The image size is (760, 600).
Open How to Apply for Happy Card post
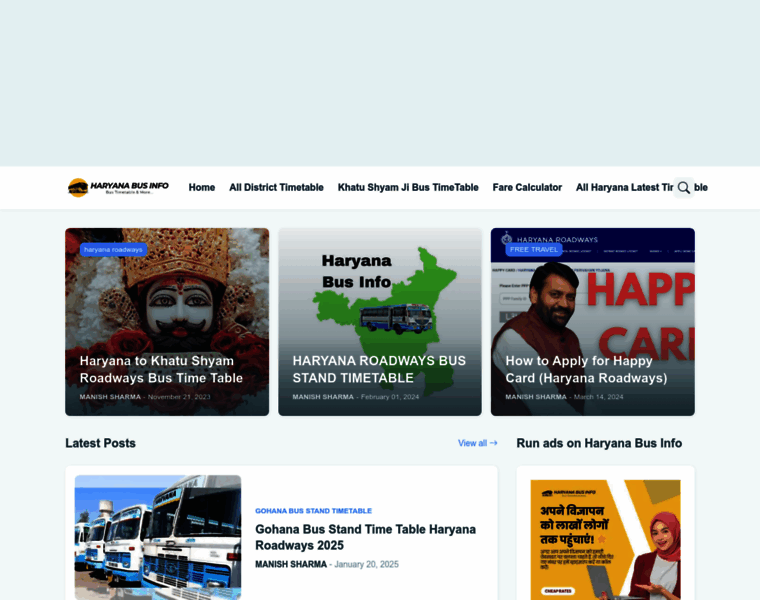click(586, 369)
